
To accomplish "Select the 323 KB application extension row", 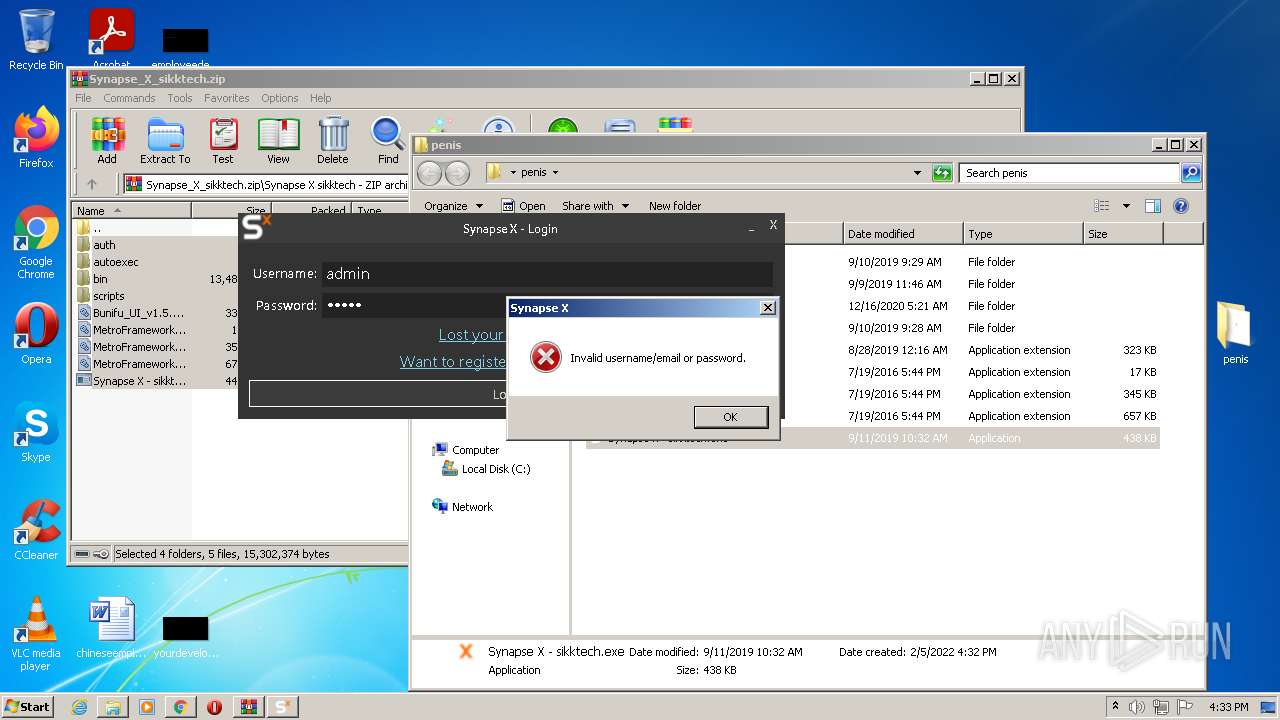I will click(x=872, y=350).
